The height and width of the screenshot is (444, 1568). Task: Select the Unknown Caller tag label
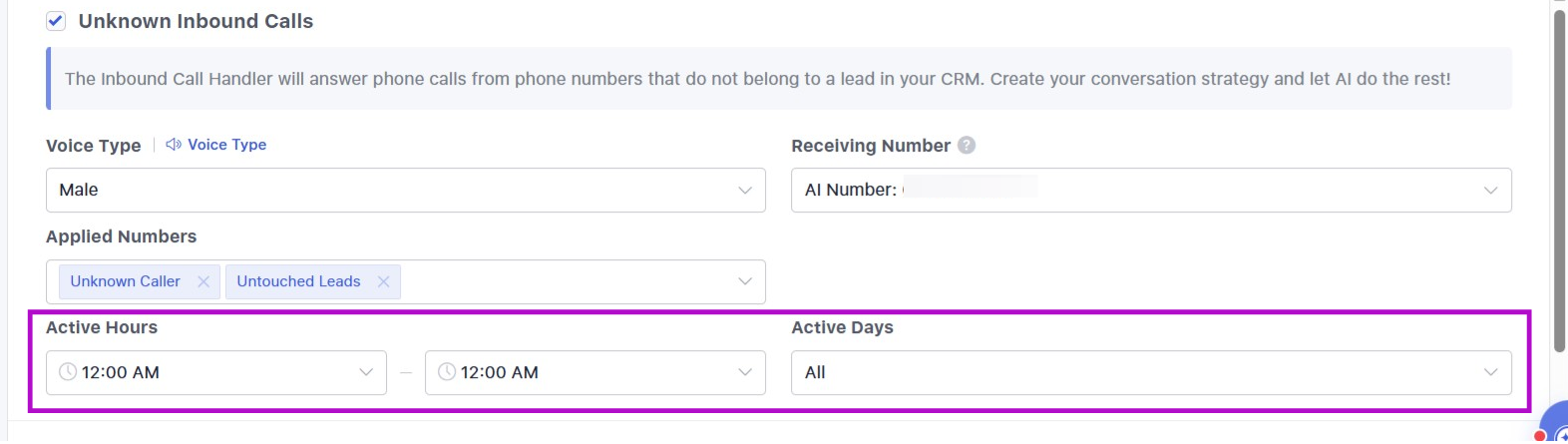[x=125, y=281]
